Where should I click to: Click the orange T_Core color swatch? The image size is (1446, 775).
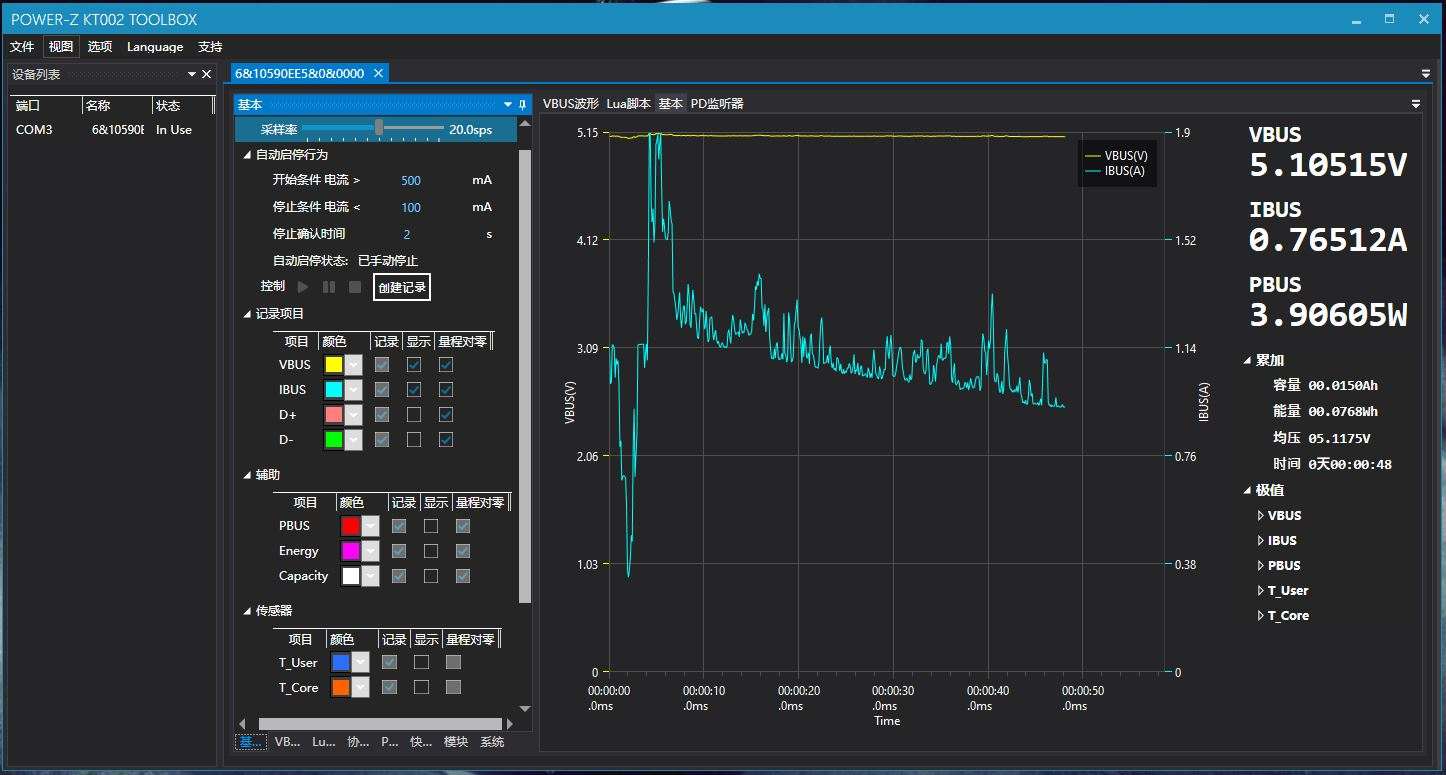click(x=341, y=688)
